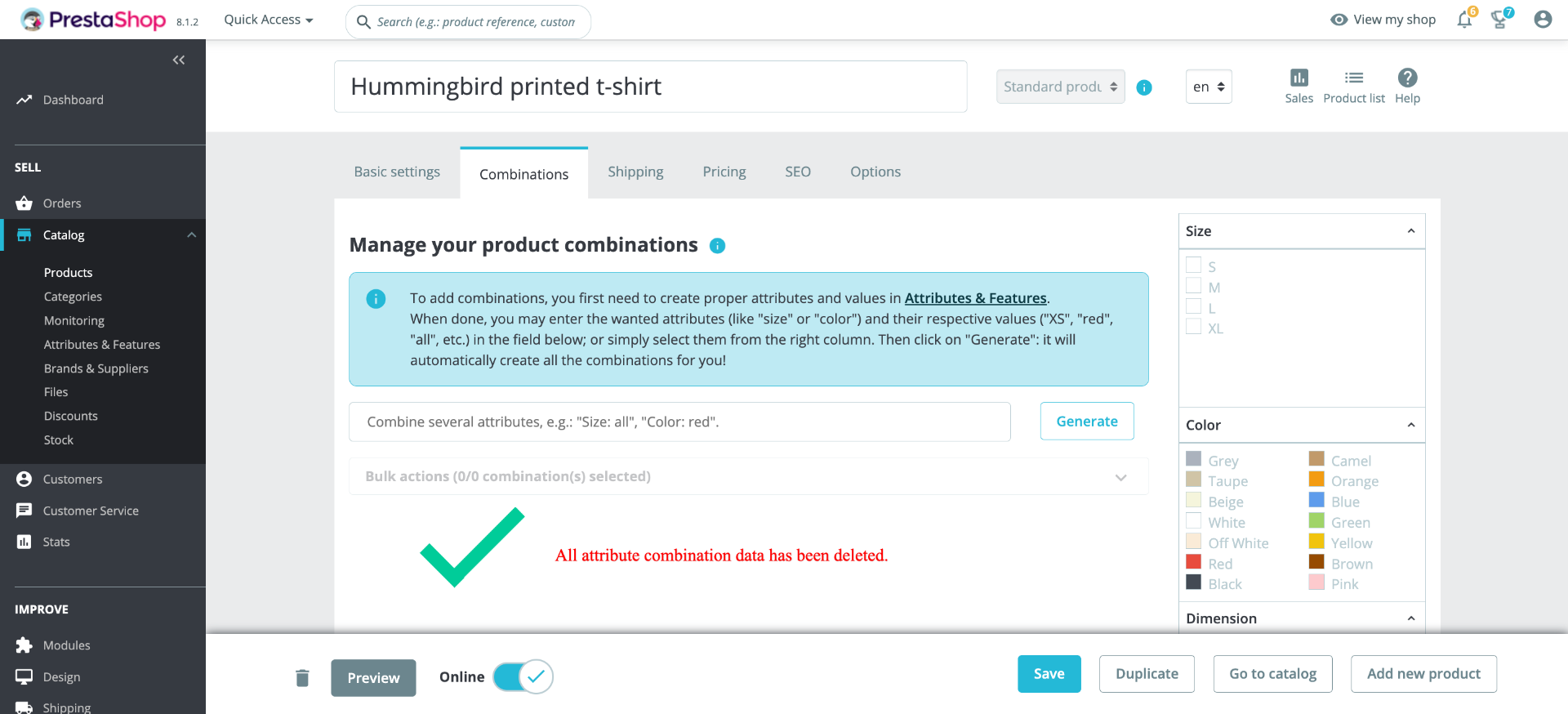Follow the Attributes & Features link
The height and width of the screenshot is (714, 1568).
tap(975, 298)
